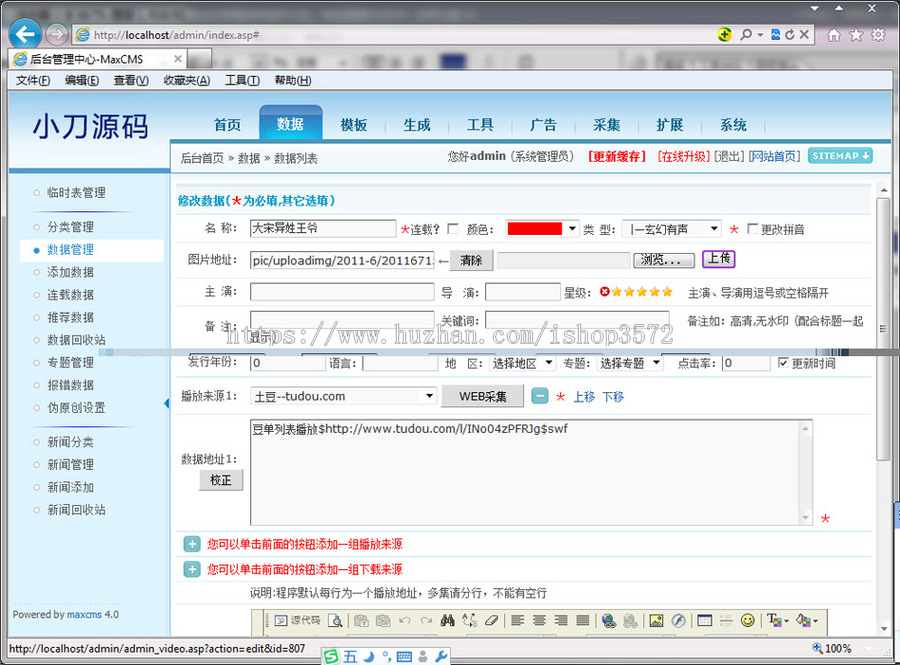Click the 上传 upload button
The image size is (900, 665).
[719, 259]
